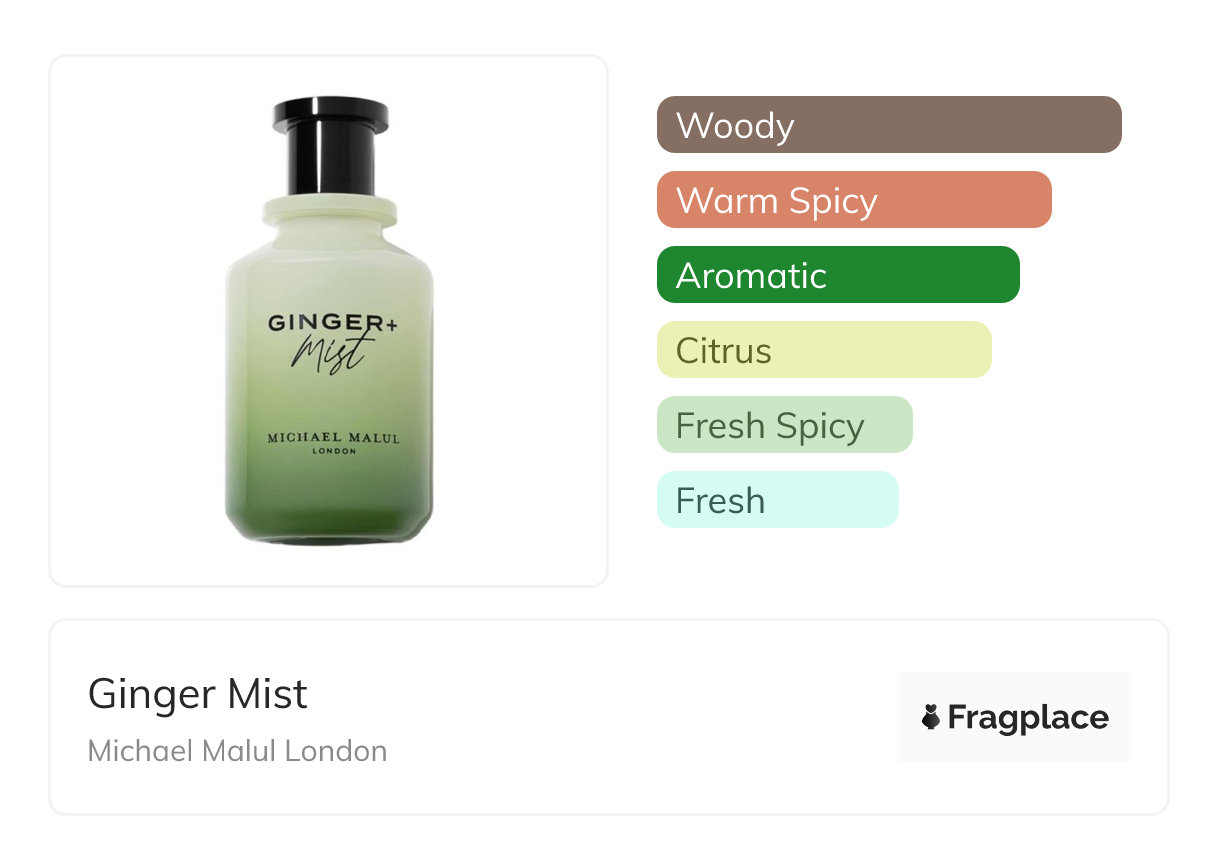Click the GINGER+ text on the bottle

coord(331,324)
